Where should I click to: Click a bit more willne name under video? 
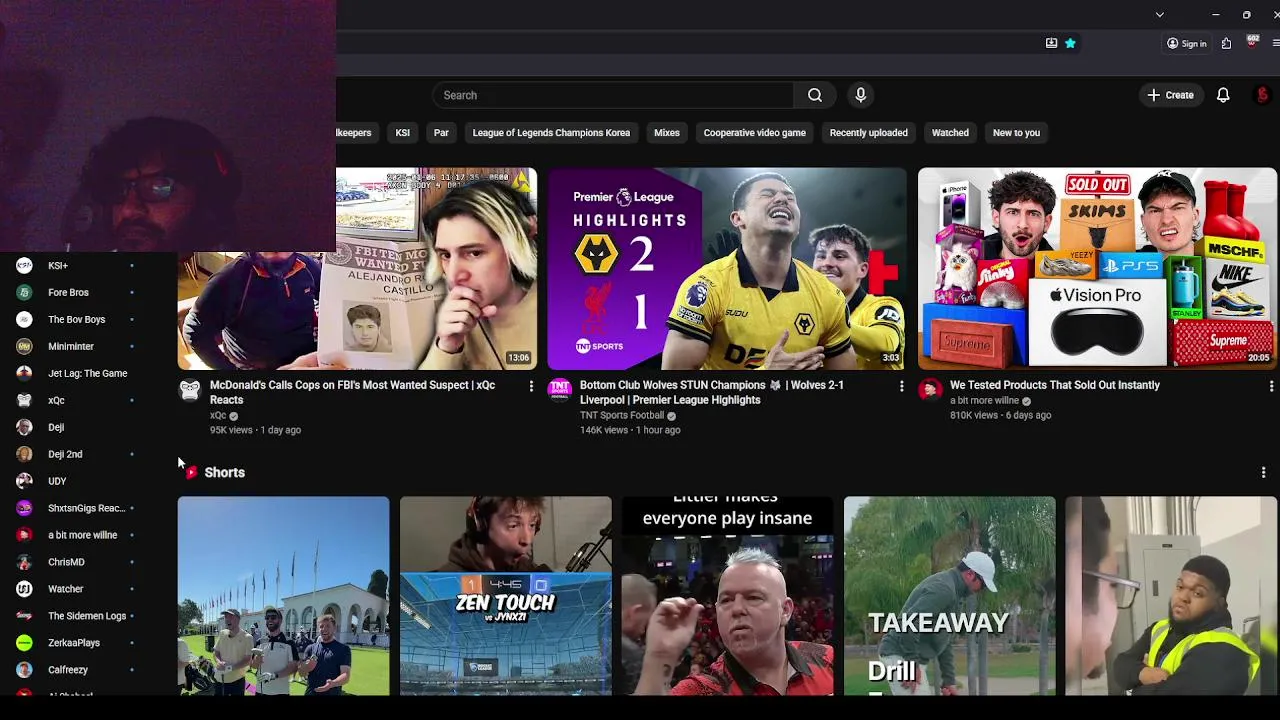pyautogui.click(x=984, y=400)
